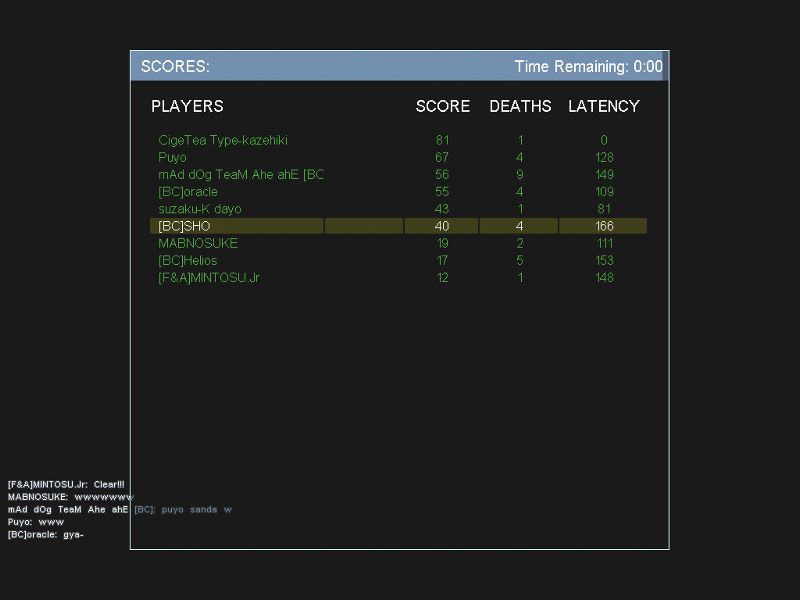800x600 pixels.
Task: Click the score 43 for suzaku-K dayo
Action: [442, 209]
